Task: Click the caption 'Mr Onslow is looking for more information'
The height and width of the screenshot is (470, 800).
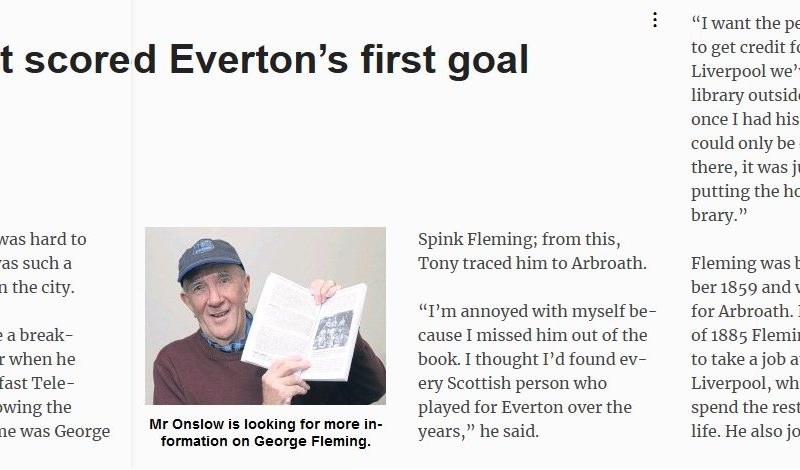Action: tap(265, 424)
